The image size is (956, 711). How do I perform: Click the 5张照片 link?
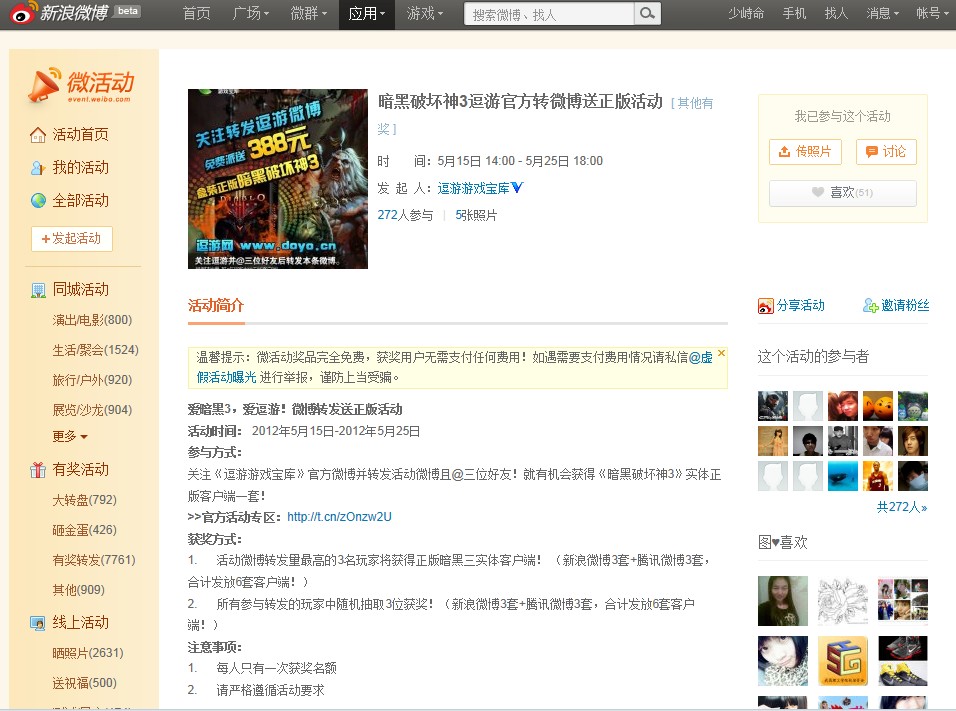tap(476, 215)
